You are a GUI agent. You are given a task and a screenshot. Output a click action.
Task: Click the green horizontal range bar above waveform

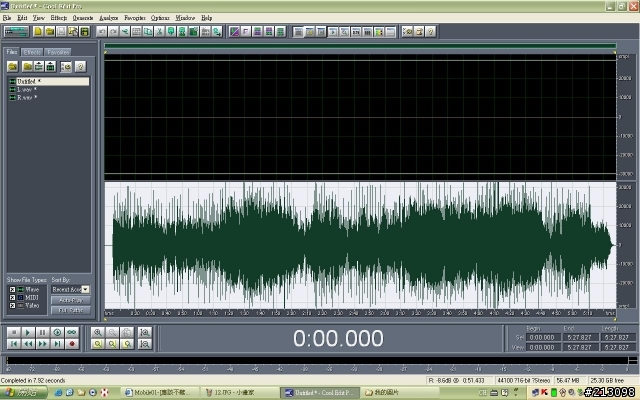point(360,46)
